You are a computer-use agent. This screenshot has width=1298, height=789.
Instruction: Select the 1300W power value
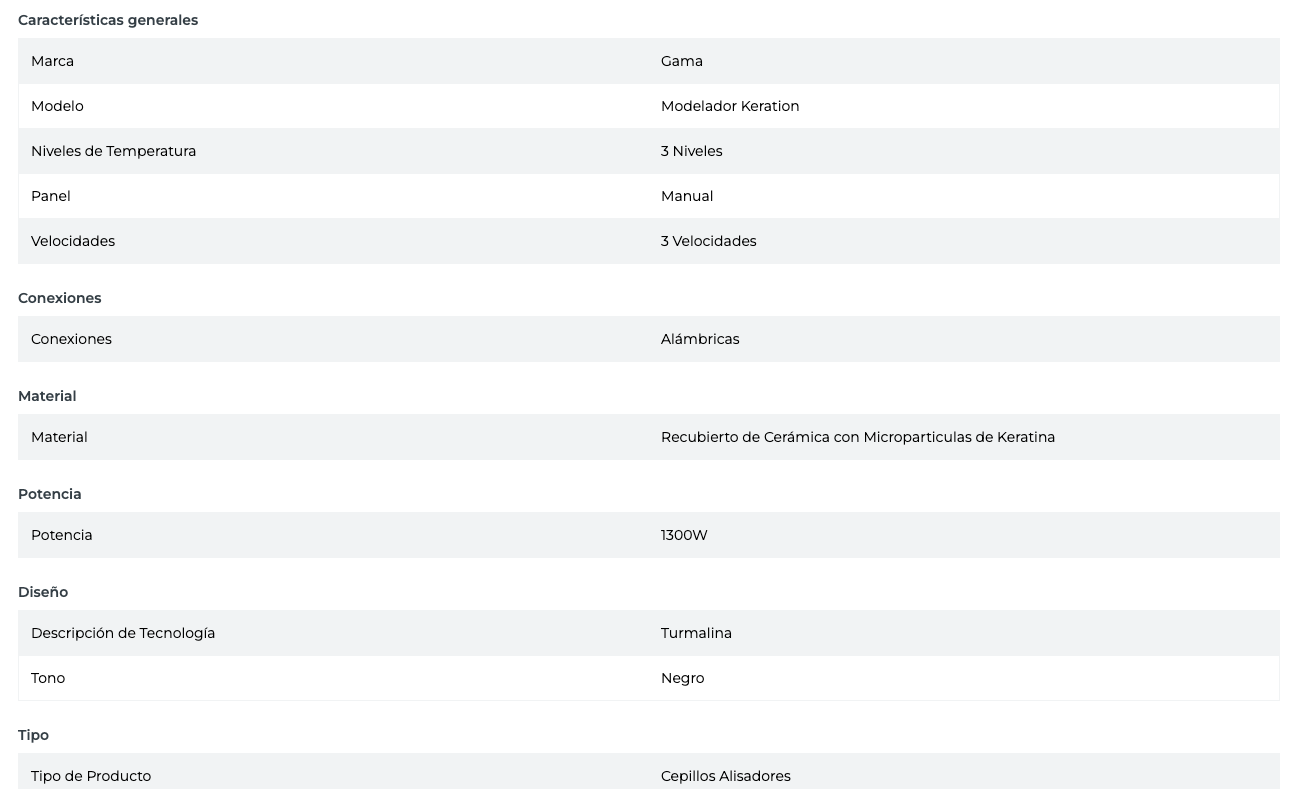[x=684, y=535]
